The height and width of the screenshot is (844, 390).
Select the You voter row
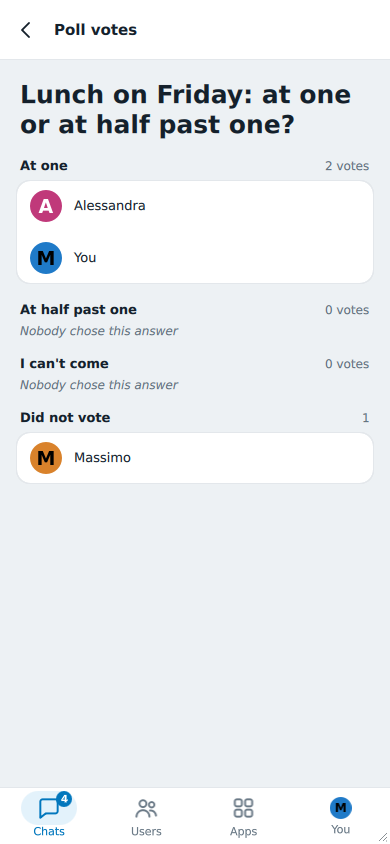(195, 258)
